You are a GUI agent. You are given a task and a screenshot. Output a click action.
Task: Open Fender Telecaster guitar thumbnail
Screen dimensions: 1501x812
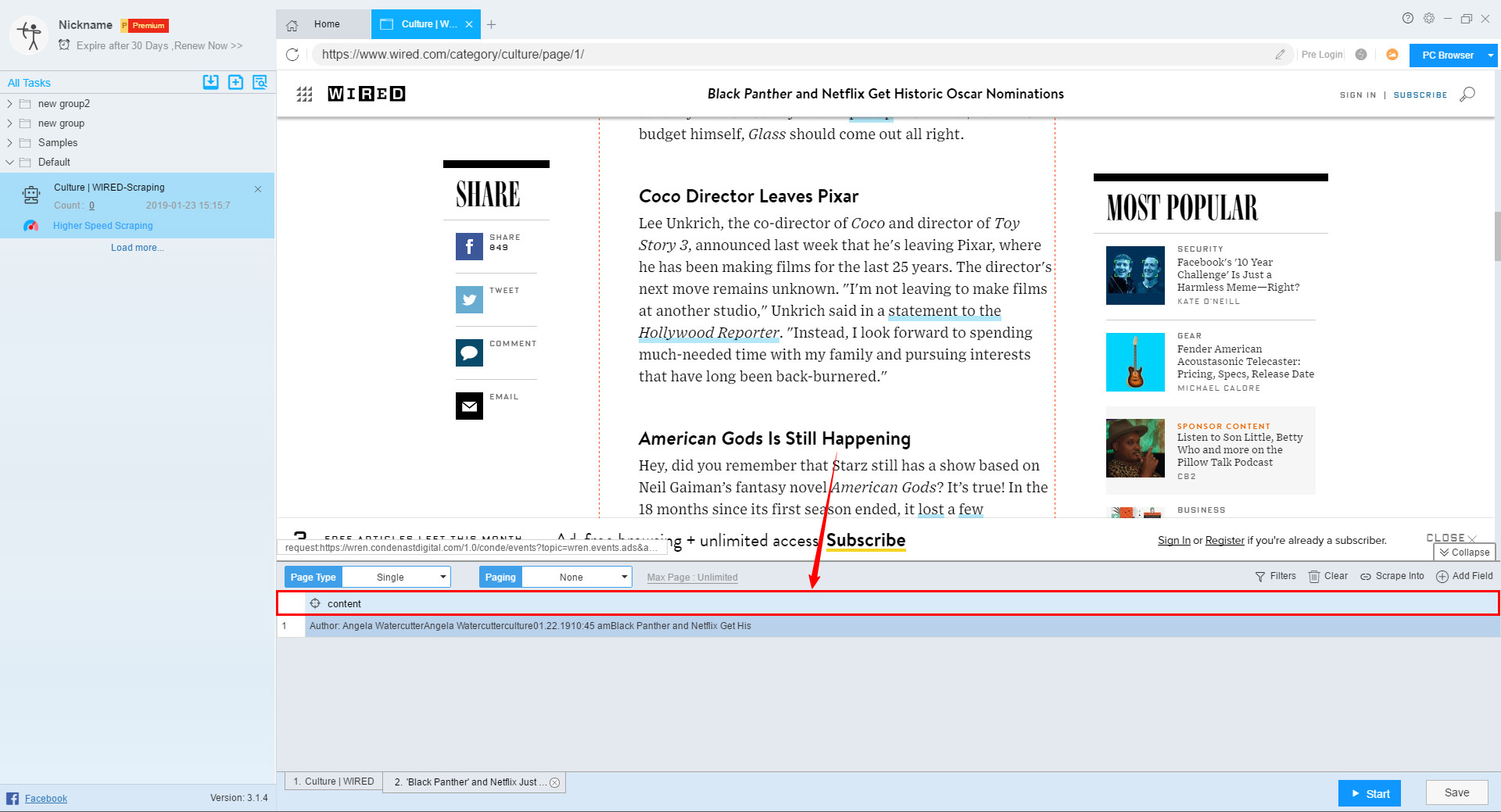click(x=1135, y=362)
